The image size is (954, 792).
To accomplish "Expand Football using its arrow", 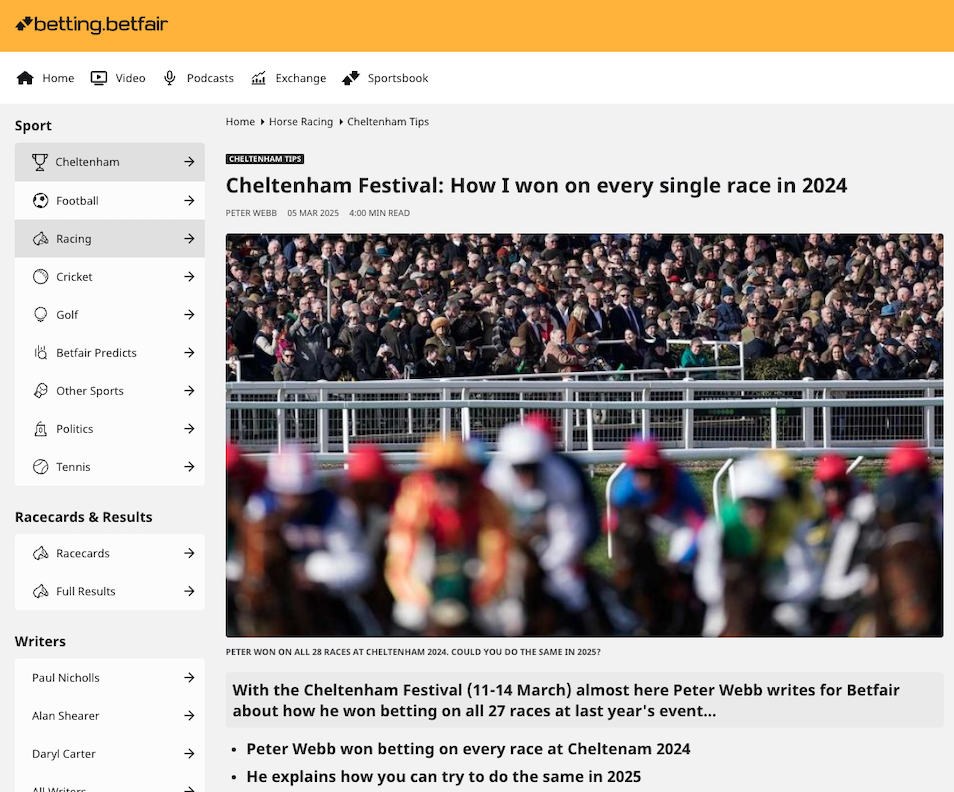I will click(189, 200).
